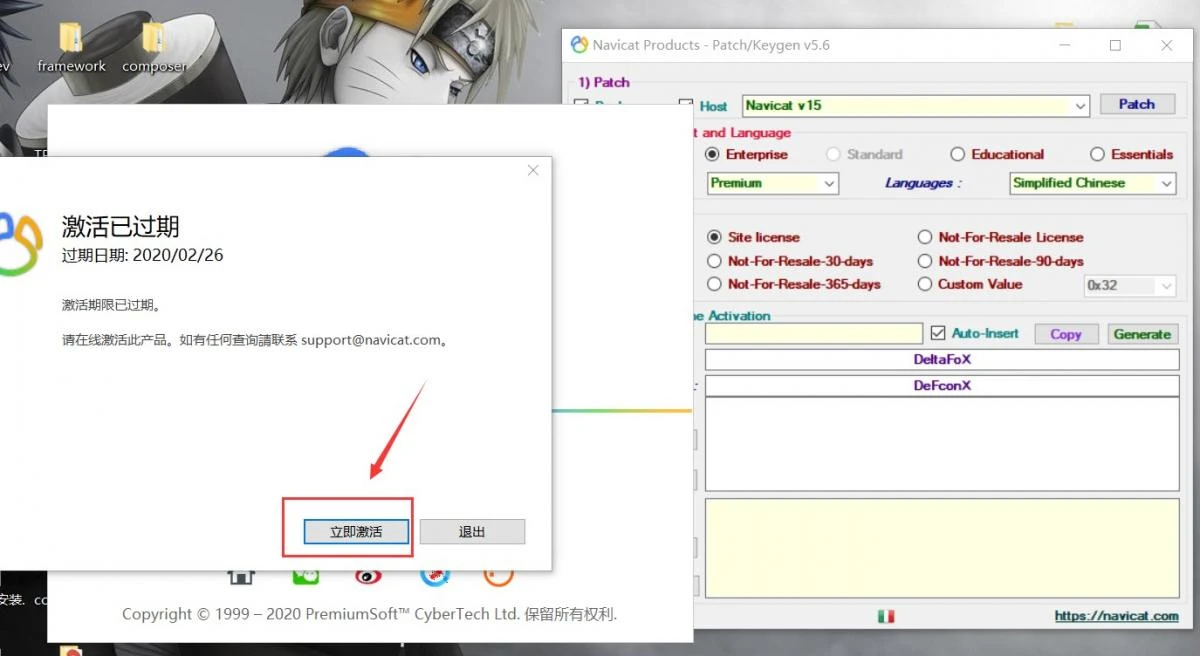
Task: Click the Generate button
Action: pos(1142,334)
